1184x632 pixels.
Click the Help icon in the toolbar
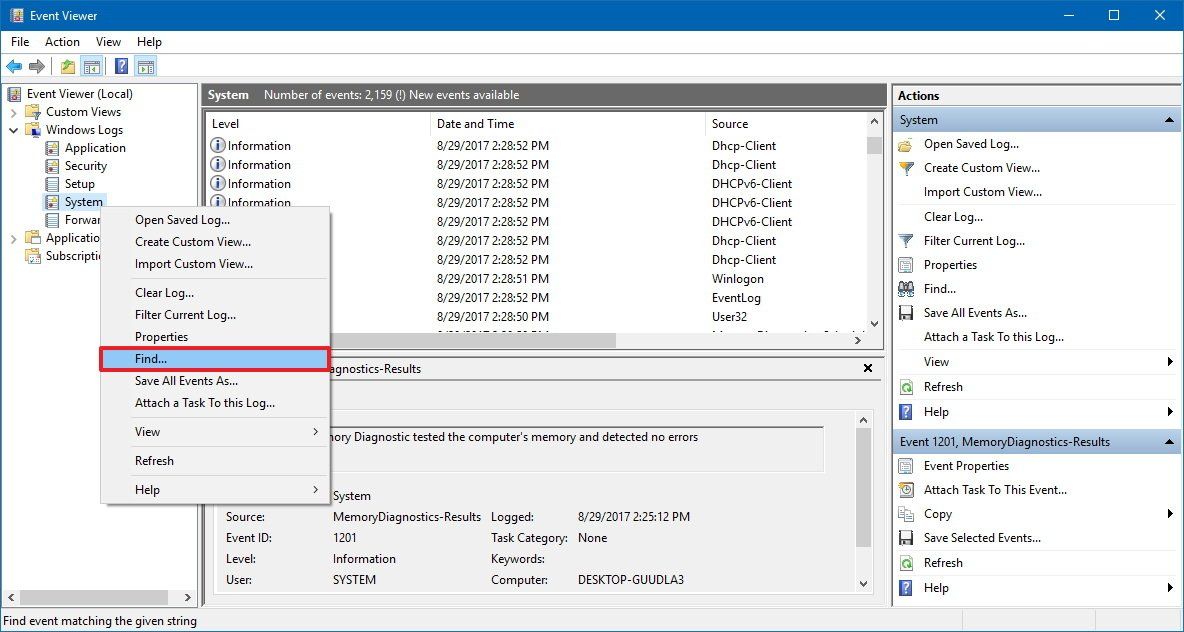tap(121, 66)
